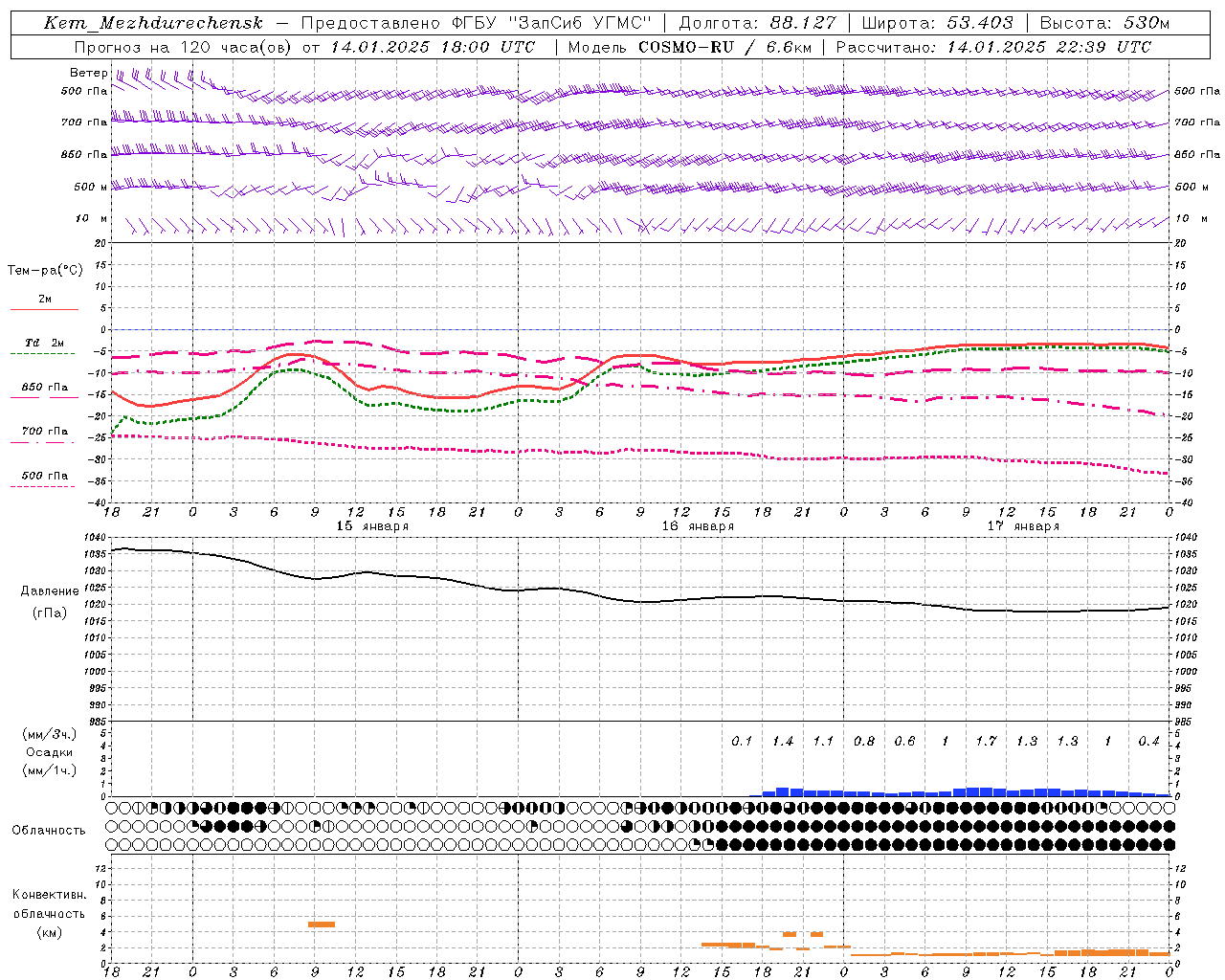This screenshot has height=980, width=1225.
Task: Click the Конвективн. panel label
Action: point(49,895)
